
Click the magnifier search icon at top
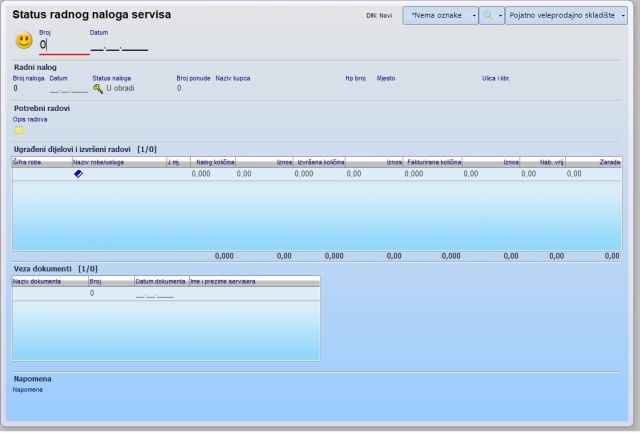click(488, 16)
